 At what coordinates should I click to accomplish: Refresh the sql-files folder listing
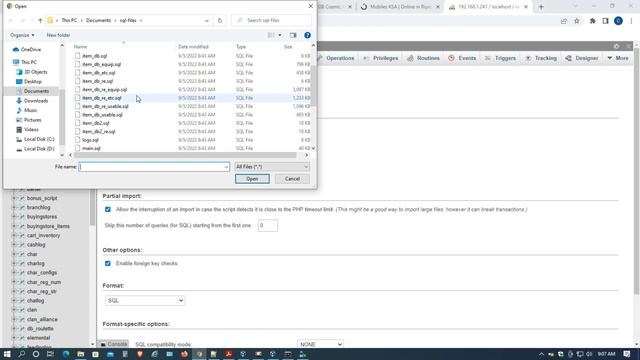(220, 20)
